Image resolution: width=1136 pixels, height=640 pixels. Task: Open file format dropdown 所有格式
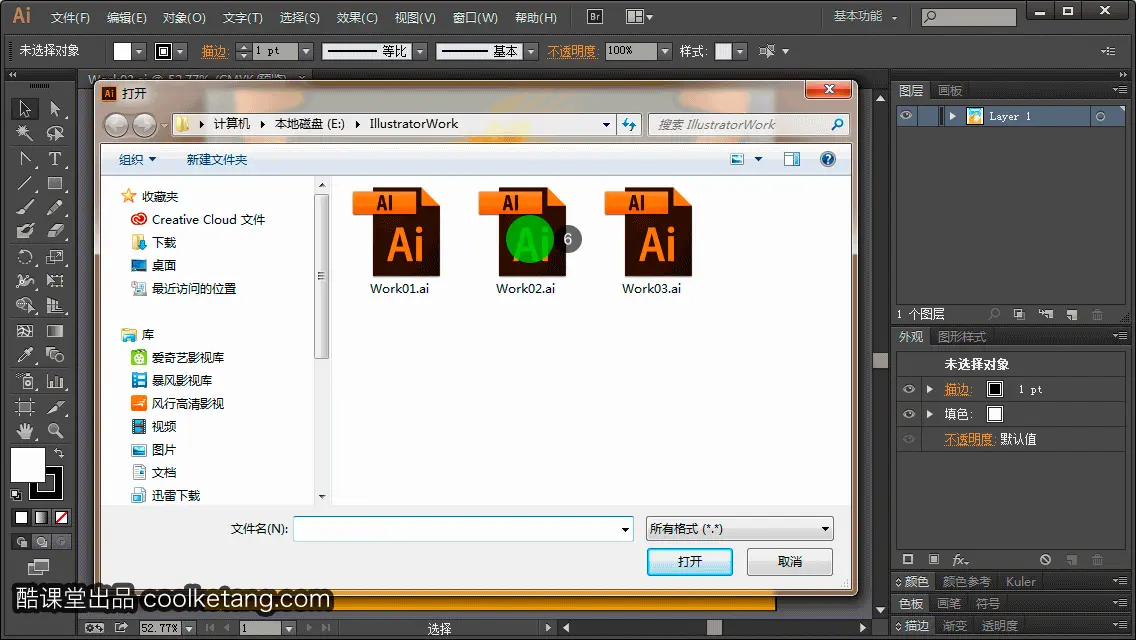point(739,529)
